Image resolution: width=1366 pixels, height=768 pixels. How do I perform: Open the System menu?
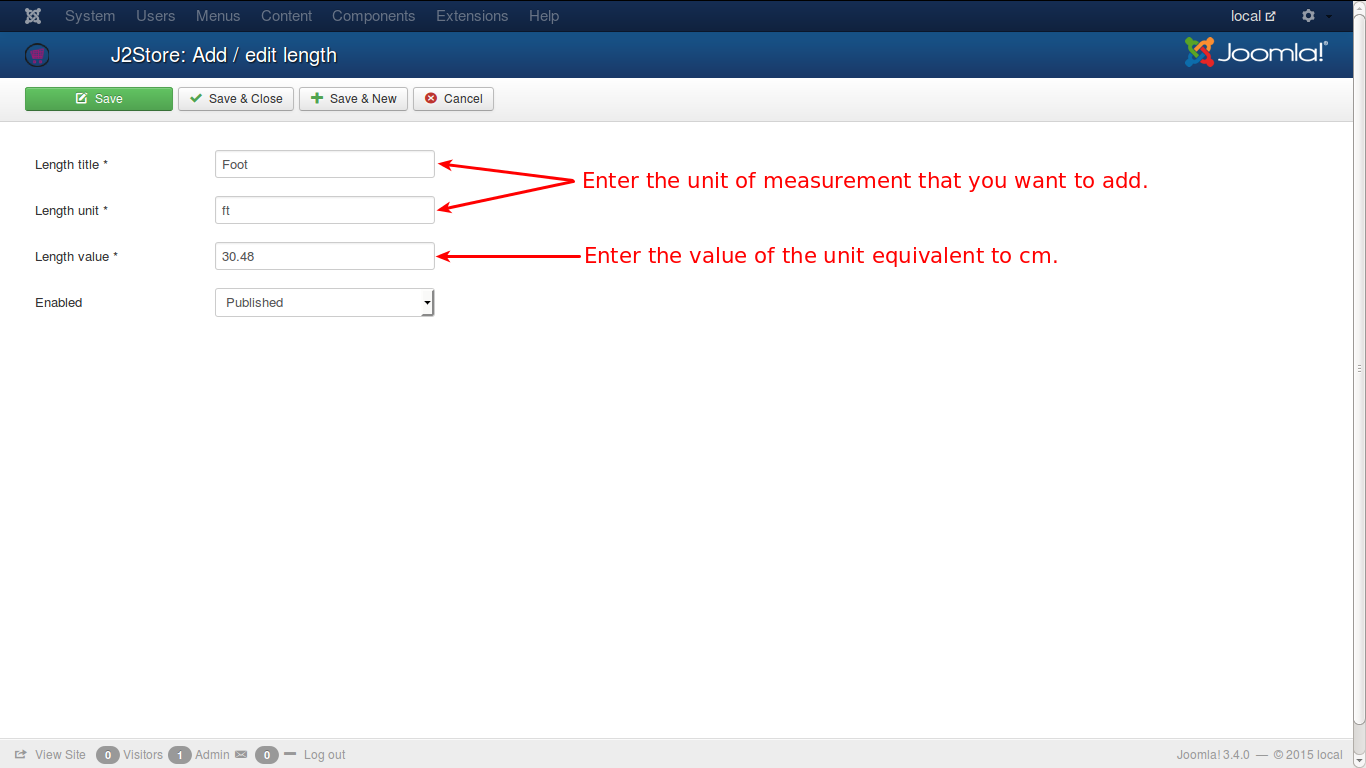tap(90, 16)
